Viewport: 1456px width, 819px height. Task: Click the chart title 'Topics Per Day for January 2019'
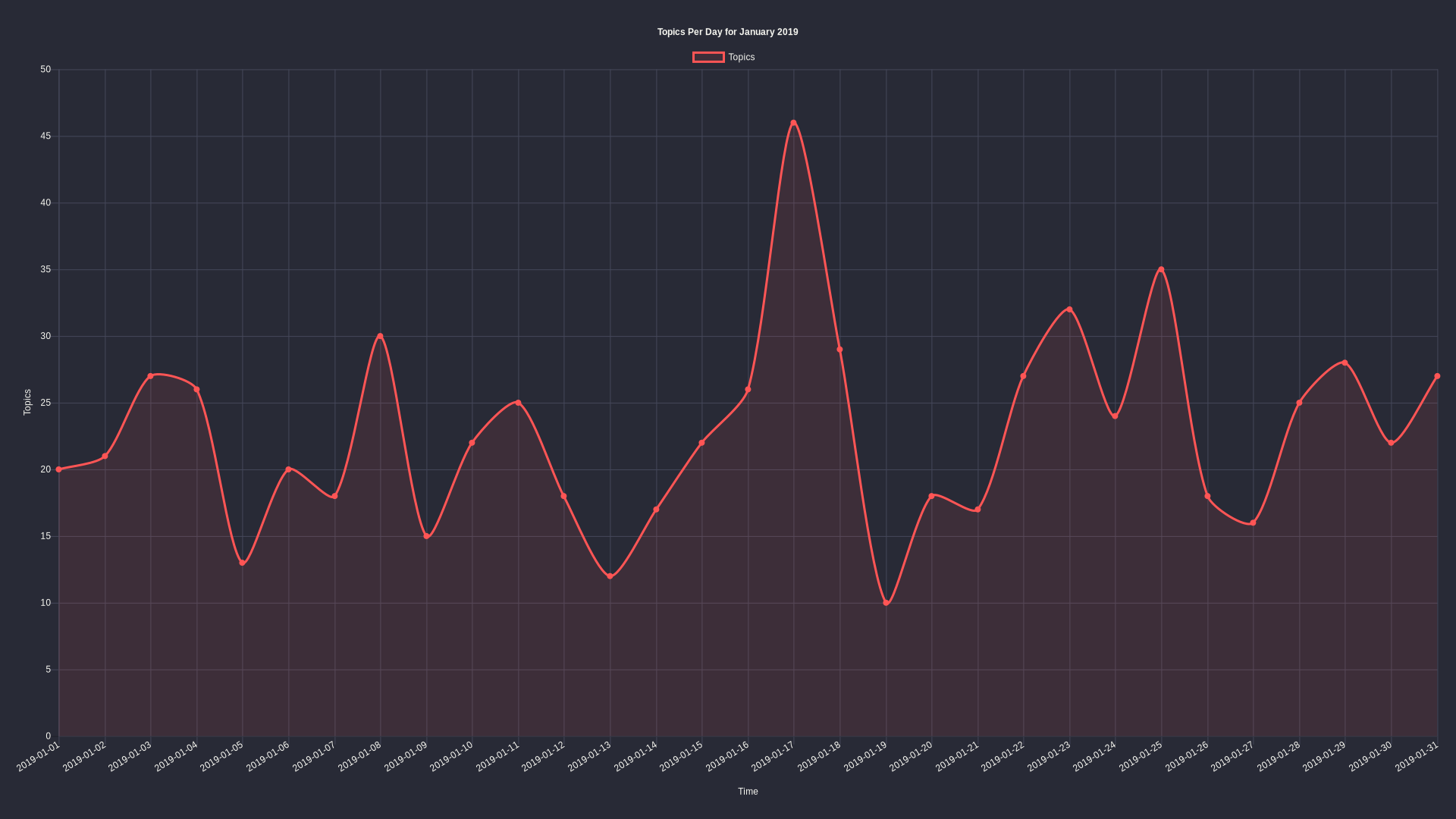pos(727,32)
